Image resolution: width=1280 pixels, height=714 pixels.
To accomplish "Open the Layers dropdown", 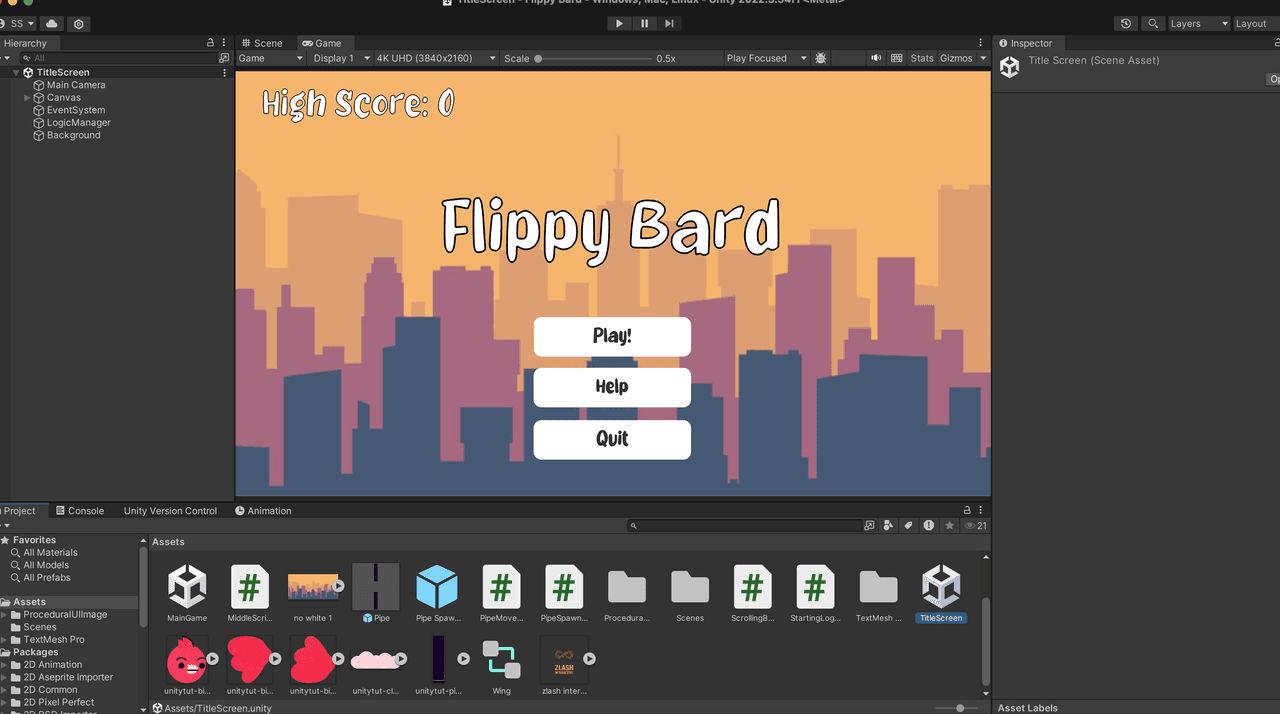I will [x=1197, y=23].
